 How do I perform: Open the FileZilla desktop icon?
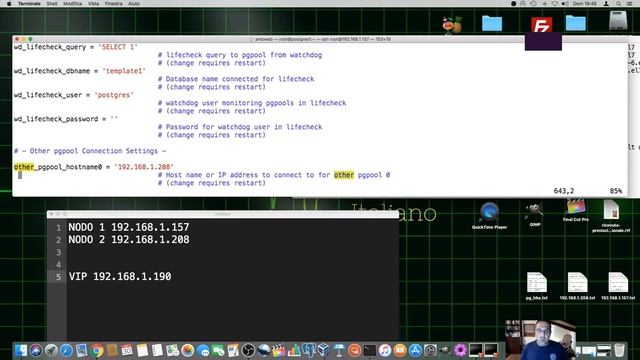coord(542,25)
